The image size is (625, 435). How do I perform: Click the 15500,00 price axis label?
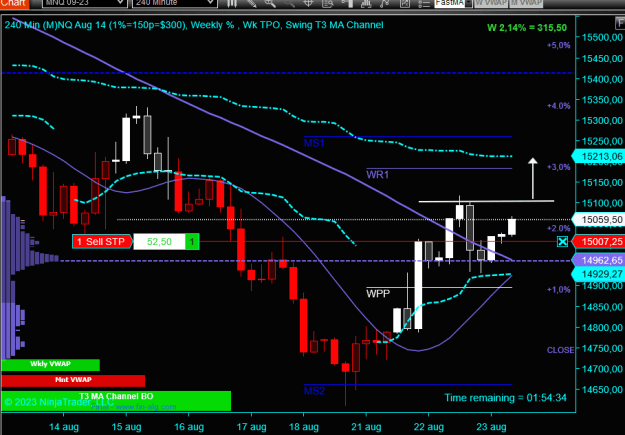(x=602, y=37)
